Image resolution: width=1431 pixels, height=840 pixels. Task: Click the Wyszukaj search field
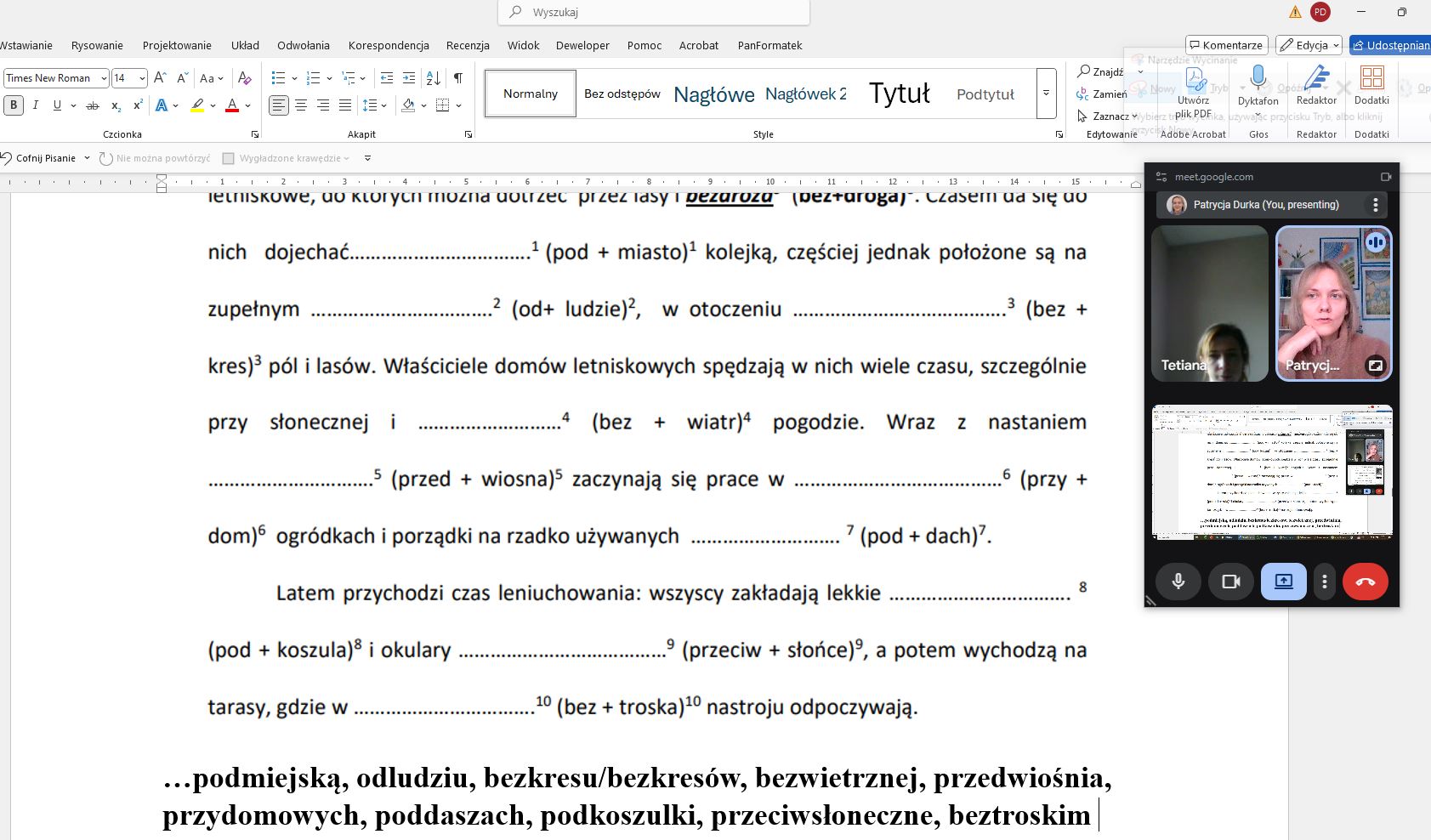(x=655, y=12)
